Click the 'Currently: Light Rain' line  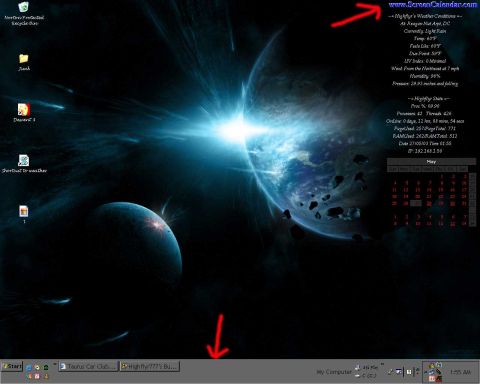coord(425,31)
